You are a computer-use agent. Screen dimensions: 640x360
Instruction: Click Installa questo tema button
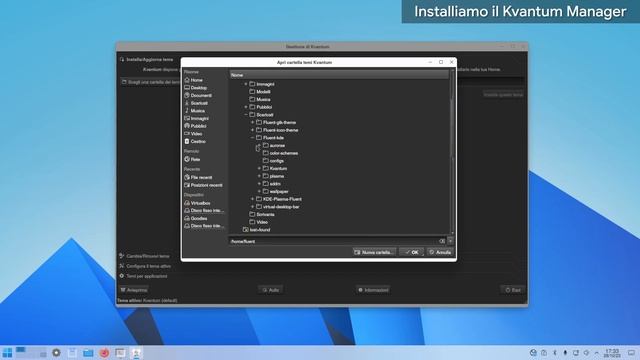coord(503,95)
